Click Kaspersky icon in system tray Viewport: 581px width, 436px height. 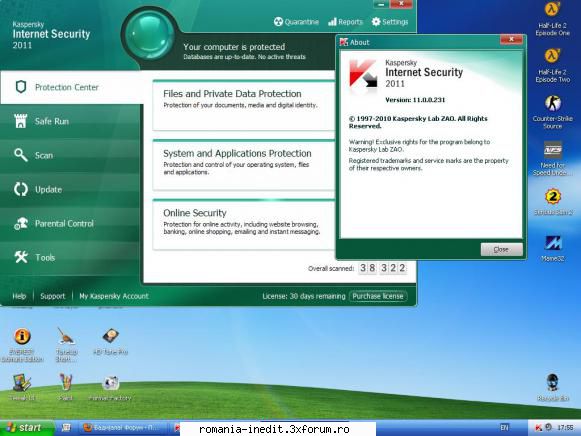[x=538, y=428]
